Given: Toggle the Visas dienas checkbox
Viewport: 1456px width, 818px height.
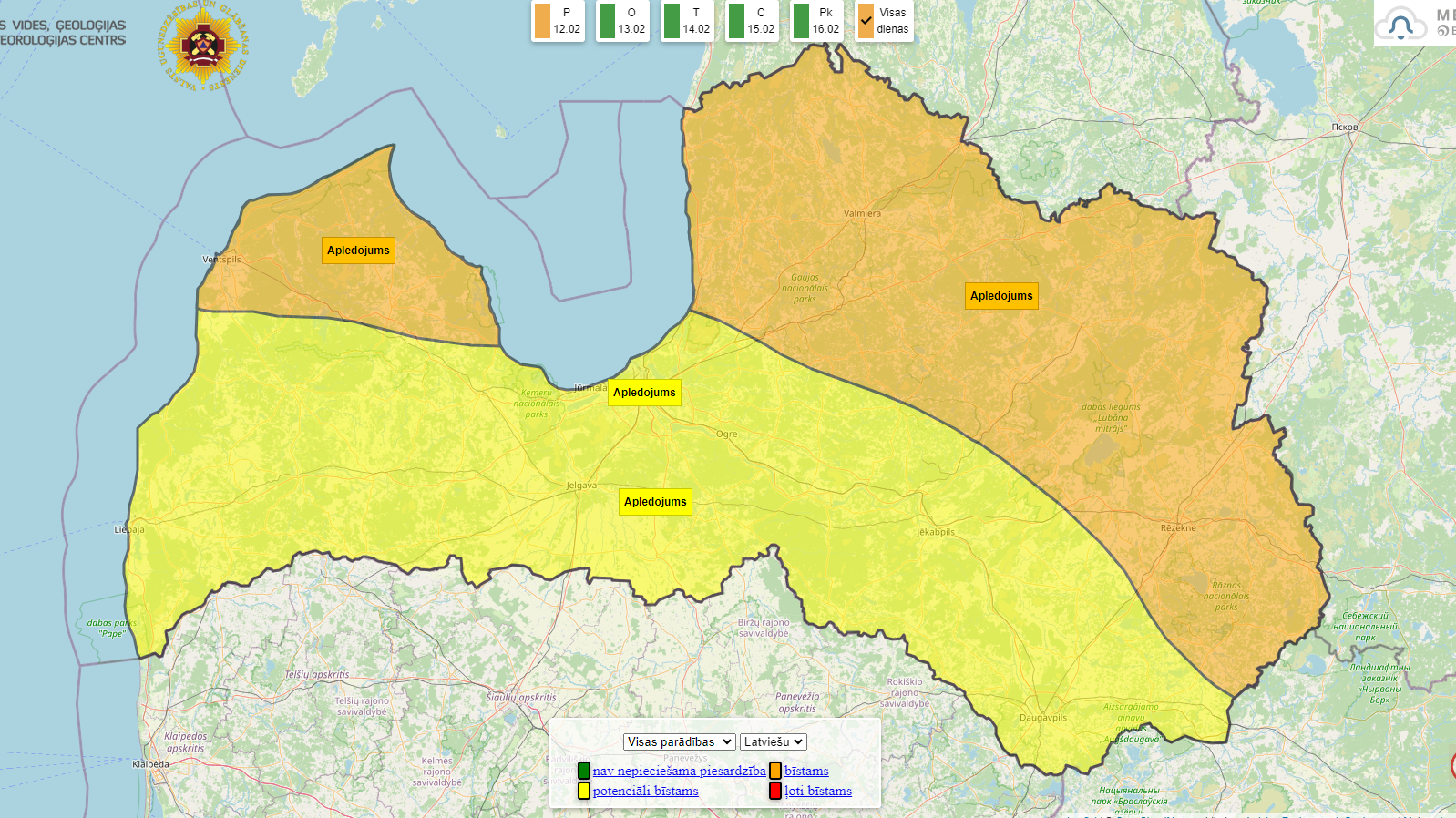Looking at the screenshot, I should pos(866,21).
